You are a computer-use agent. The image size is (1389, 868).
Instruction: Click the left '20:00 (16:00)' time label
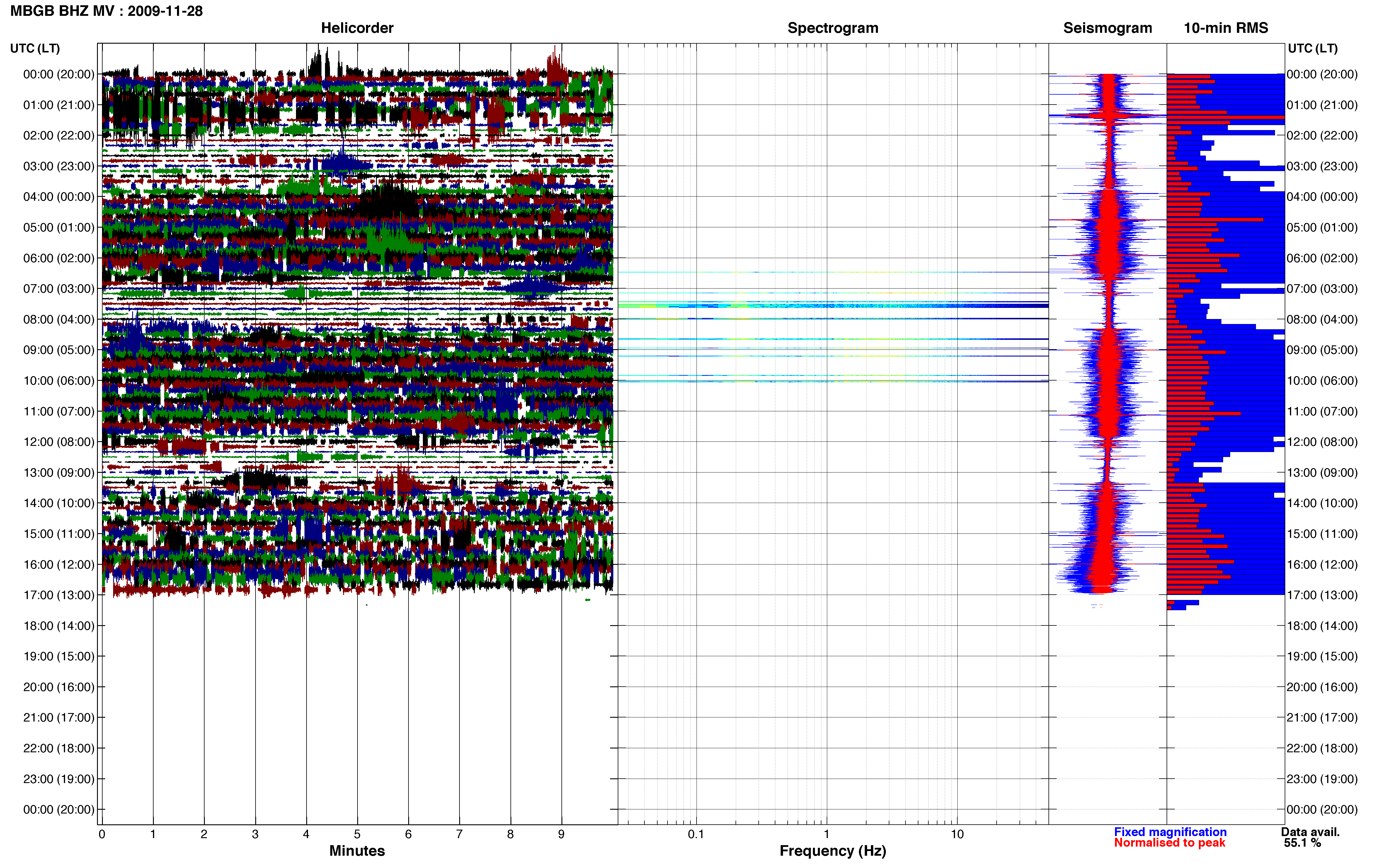click(x=59, y=687)
